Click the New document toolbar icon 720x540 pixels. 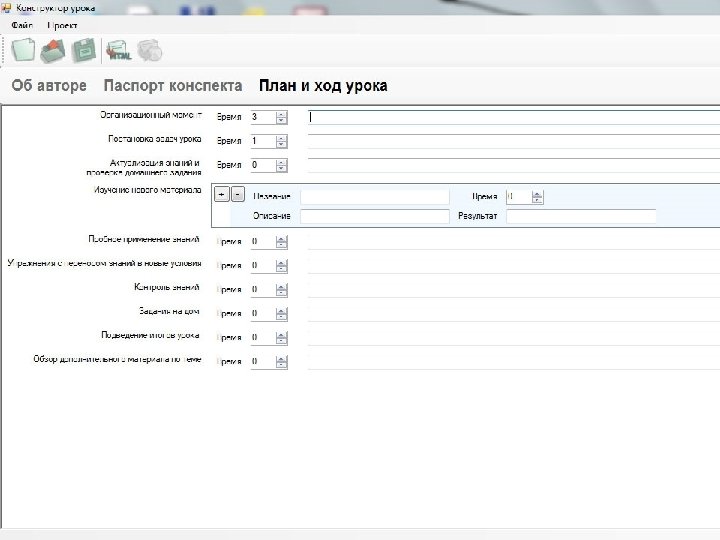coord(23,50)
